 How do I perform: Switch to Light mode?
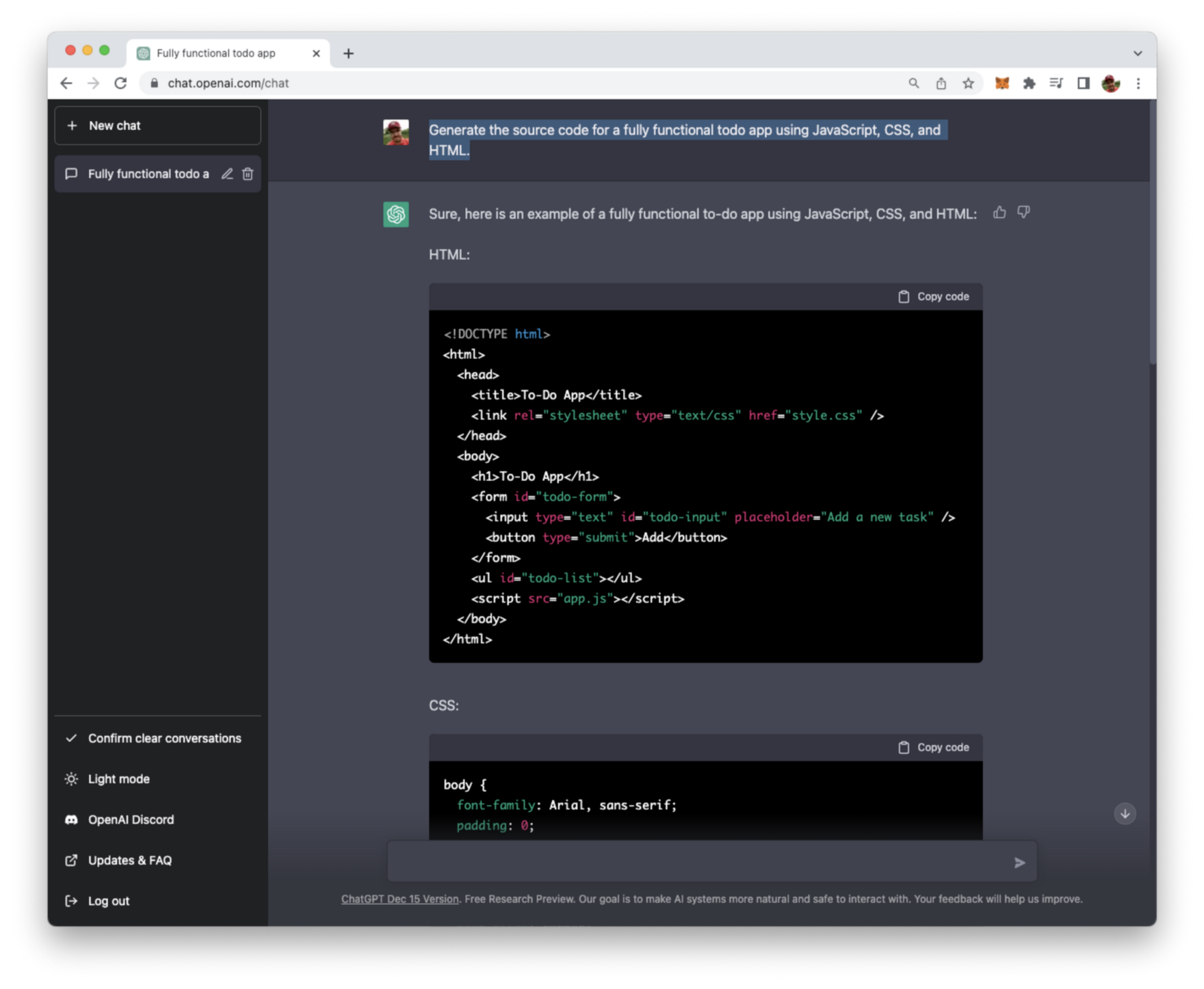[x=157, y=779]
